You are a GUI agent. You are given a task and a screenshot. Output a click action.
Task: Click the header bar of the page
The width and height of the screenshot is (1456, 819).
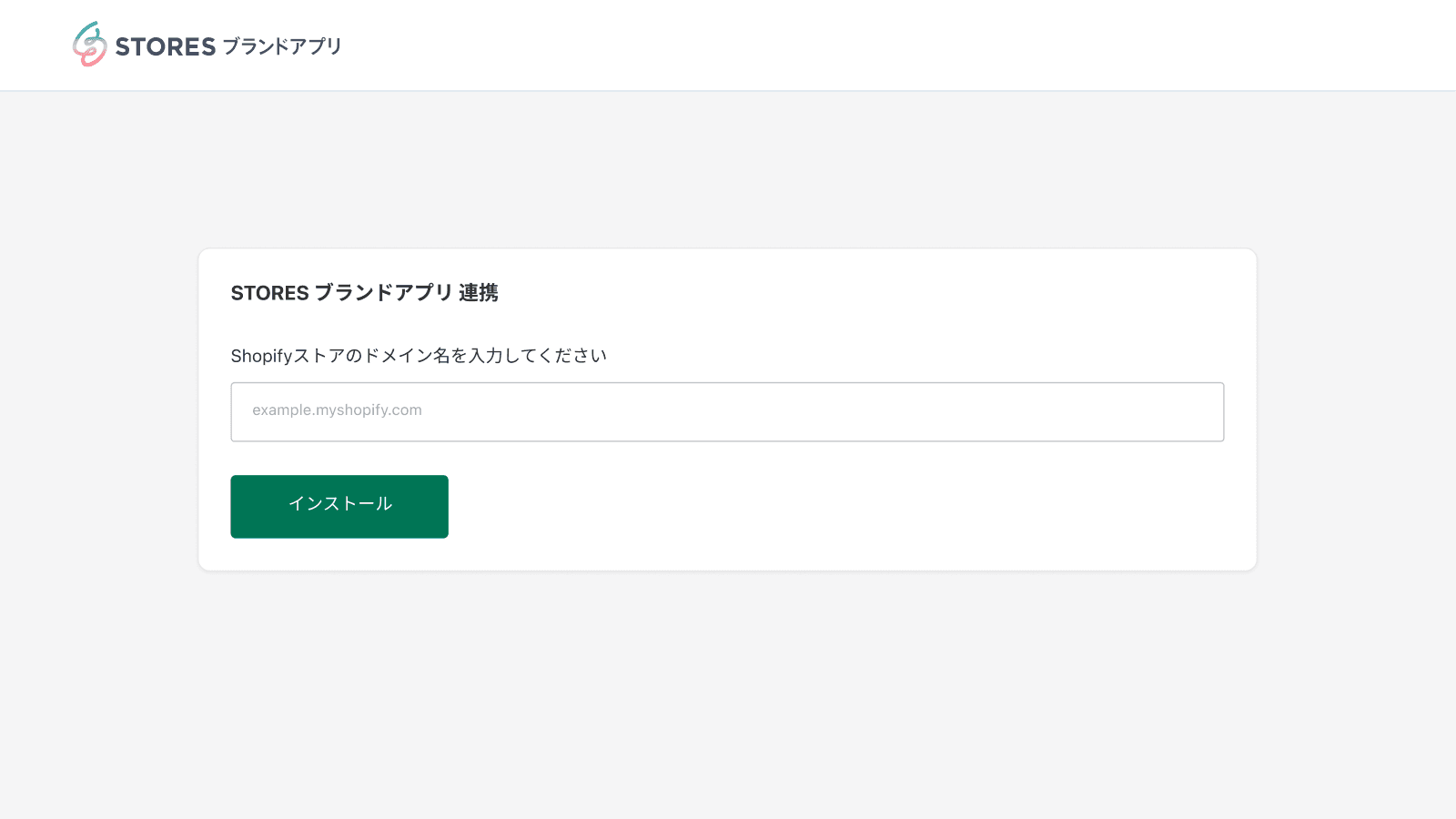click(728, 45)
